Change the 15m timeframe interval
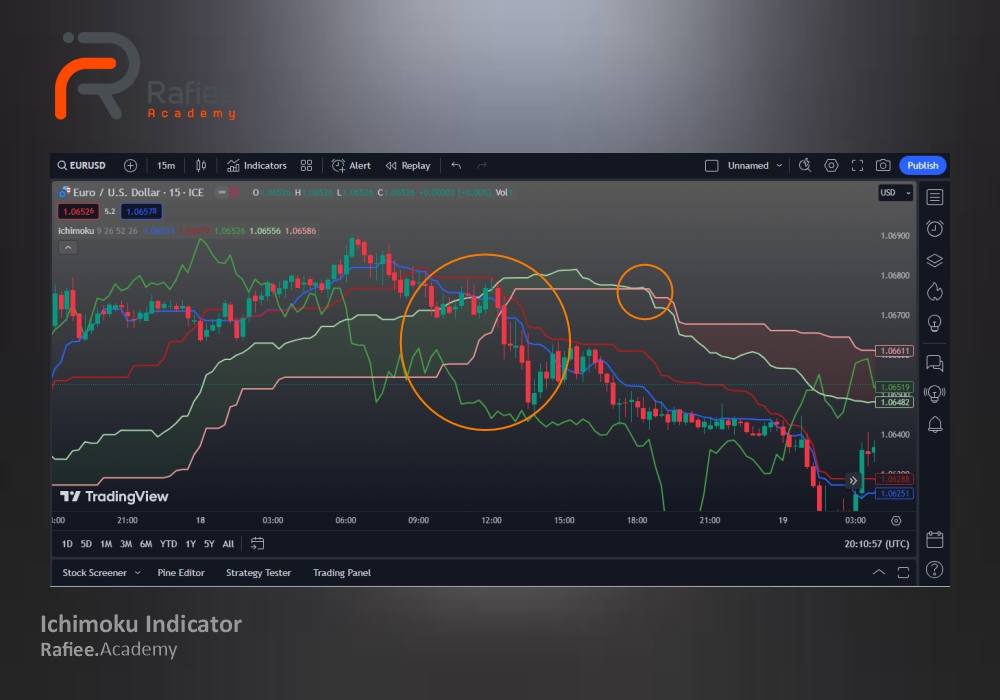Viewport: 1000px width, 700px height. 166,166
